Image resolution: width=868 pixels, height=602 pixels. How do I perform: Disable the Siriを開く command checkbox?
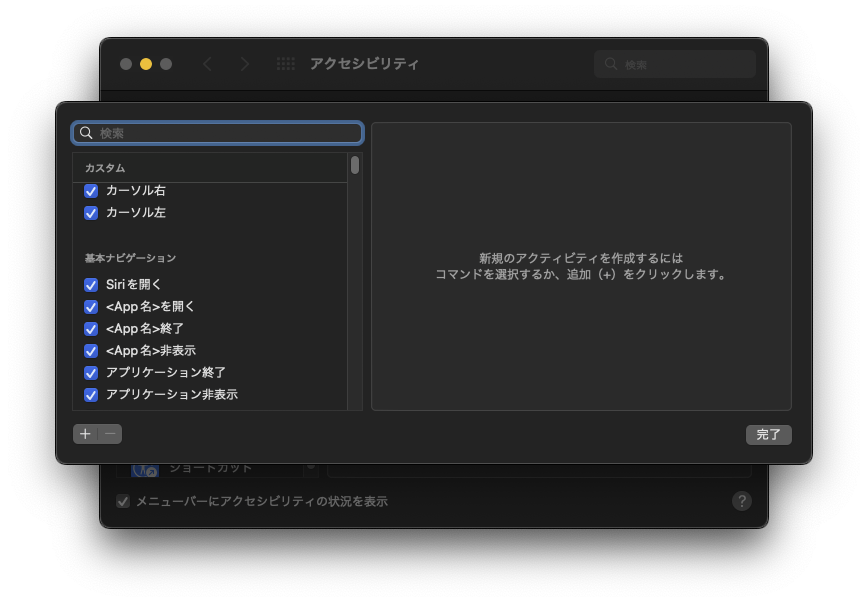coord(91,285)
